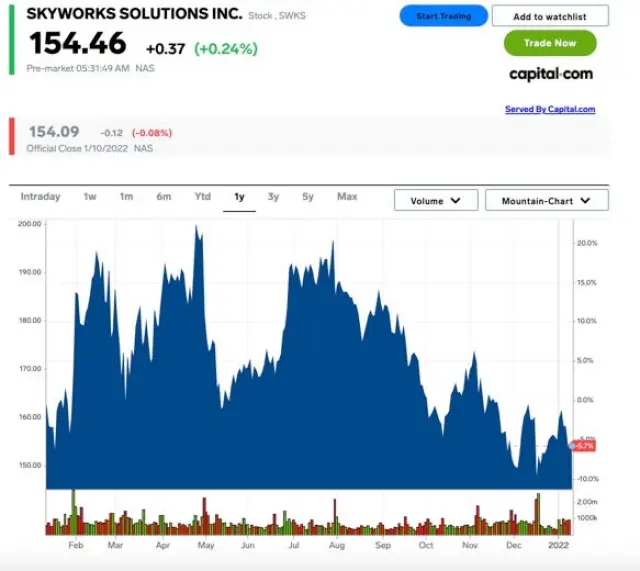Click the Start Trading button
This screenshot has width=640, height=571.
coord(443,16)
